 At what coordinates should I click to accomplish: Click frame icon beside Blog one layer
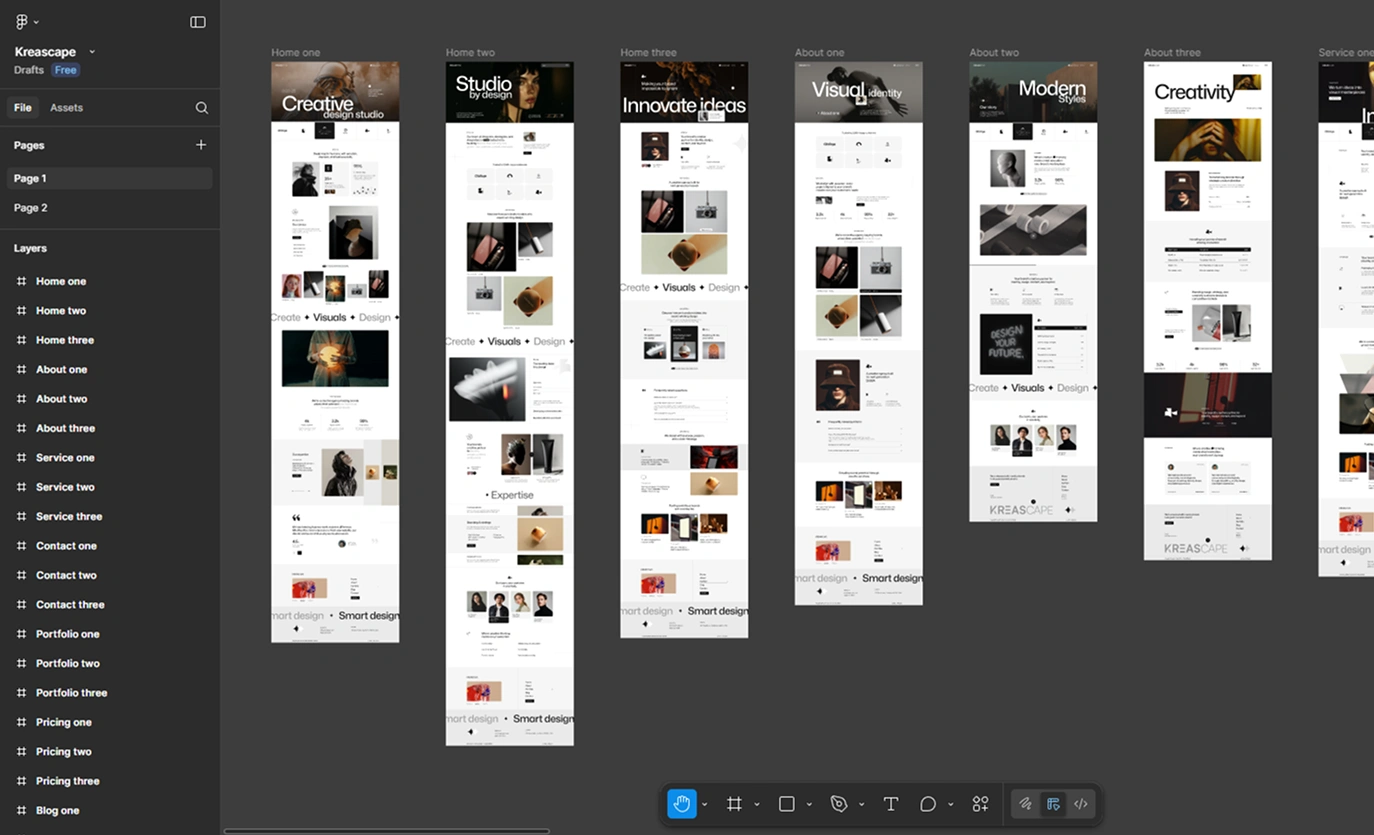[x=21, y=811]
